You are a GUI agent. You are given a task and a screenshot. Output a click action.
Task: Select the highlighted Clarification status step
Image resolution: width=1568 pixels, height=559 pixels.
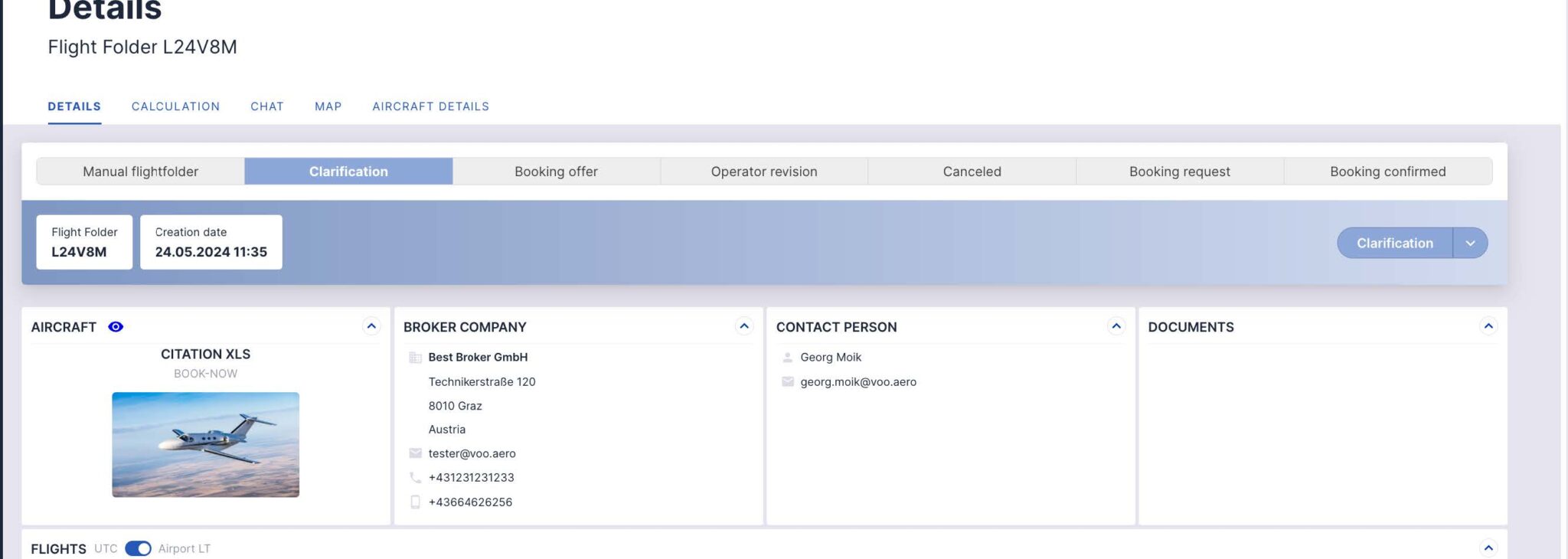pos(348,172)
